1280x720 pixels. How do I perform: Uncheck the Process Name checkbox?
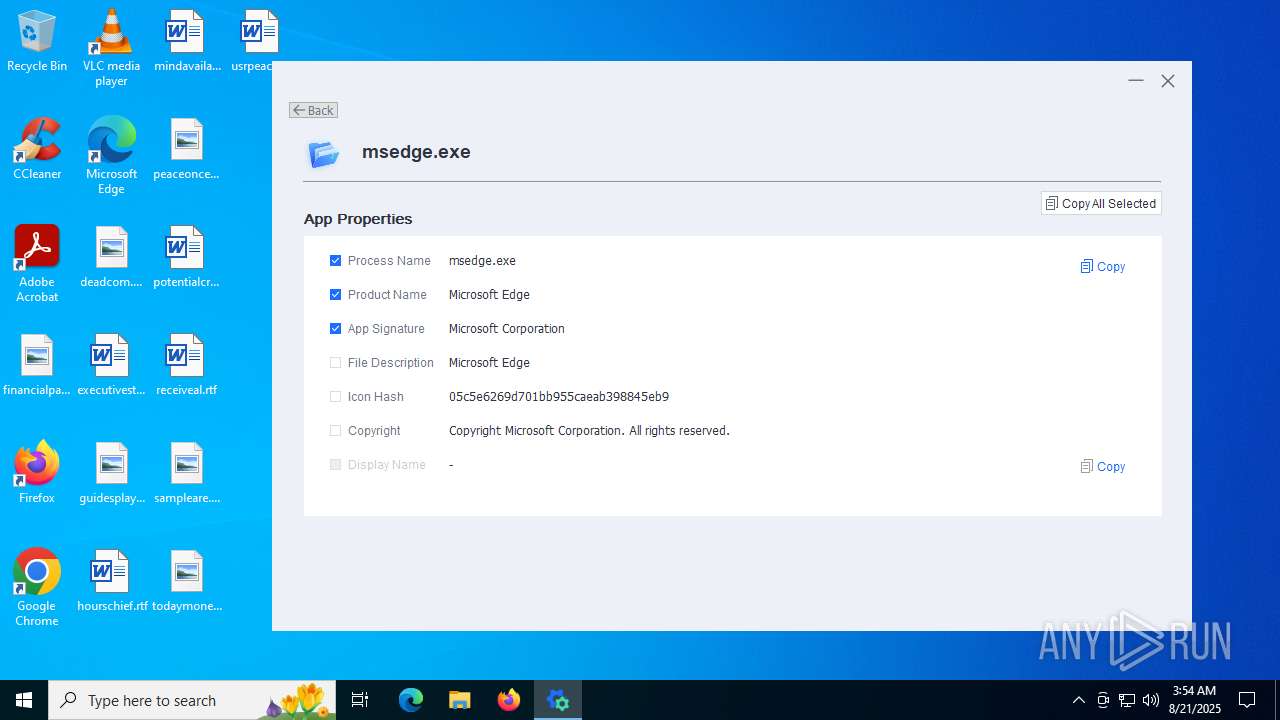(335, 261)
